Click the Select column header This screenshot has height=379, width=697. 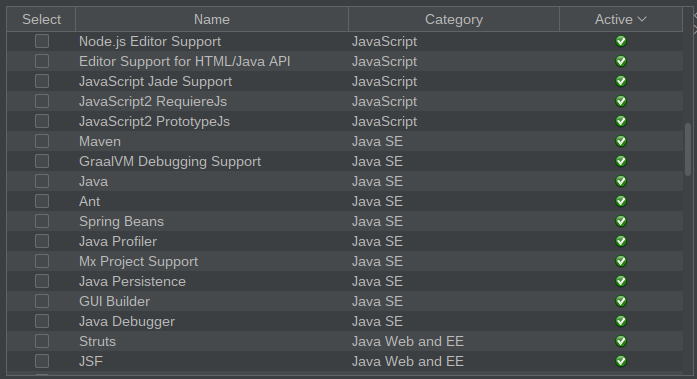point(41,19)
